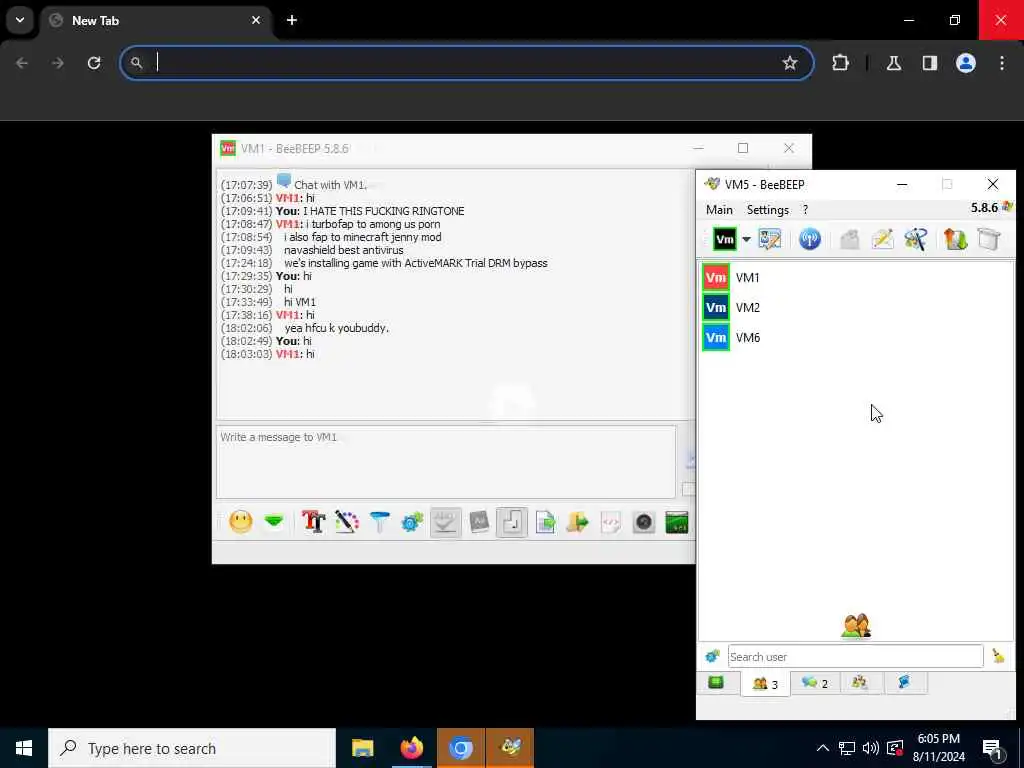Toggle the enter-key send option icon
Viewport: 1024px width, 768px height.
coord(511,522)
